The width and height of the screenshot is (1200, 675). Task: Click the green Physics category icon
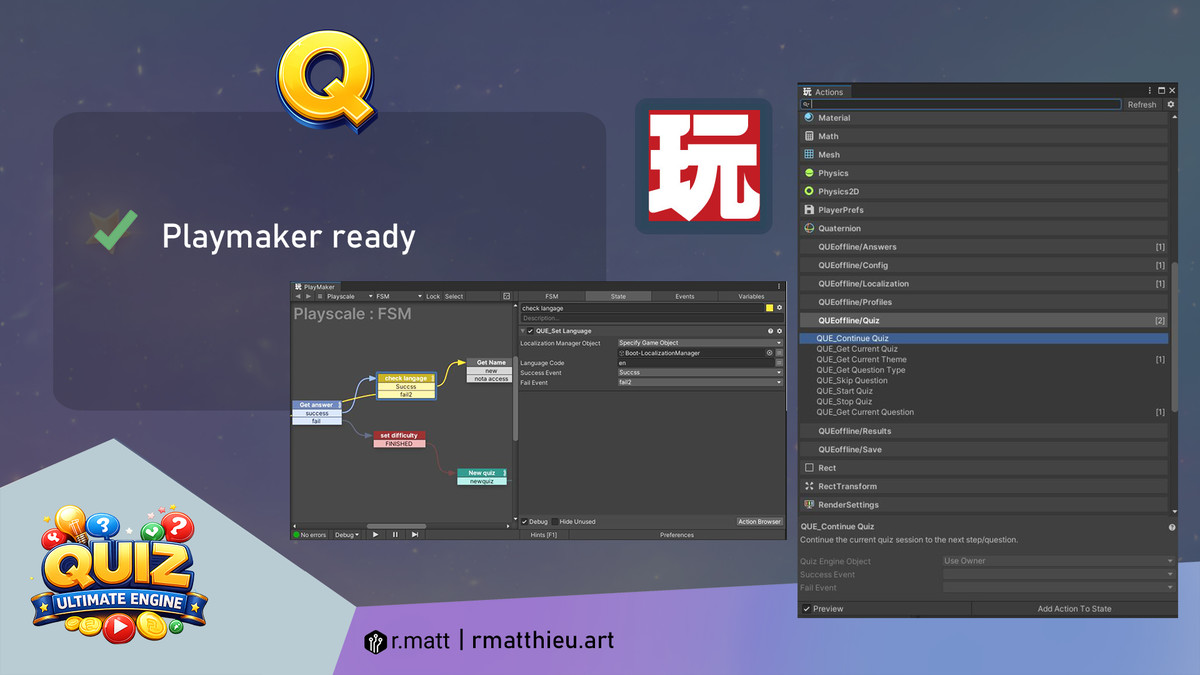(809, 173)
